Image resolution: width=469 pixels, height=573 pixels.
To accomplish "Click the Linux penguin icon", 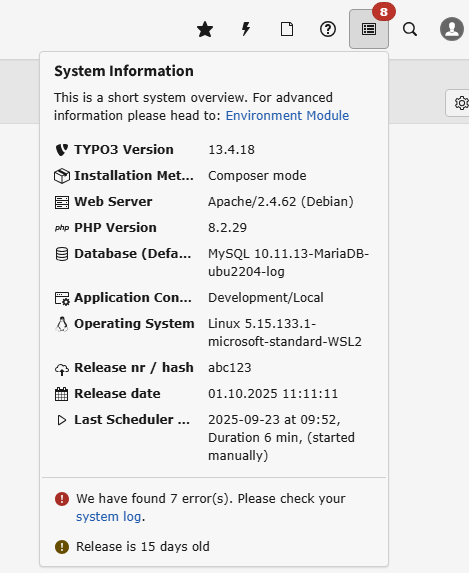I will pos(62,324).
